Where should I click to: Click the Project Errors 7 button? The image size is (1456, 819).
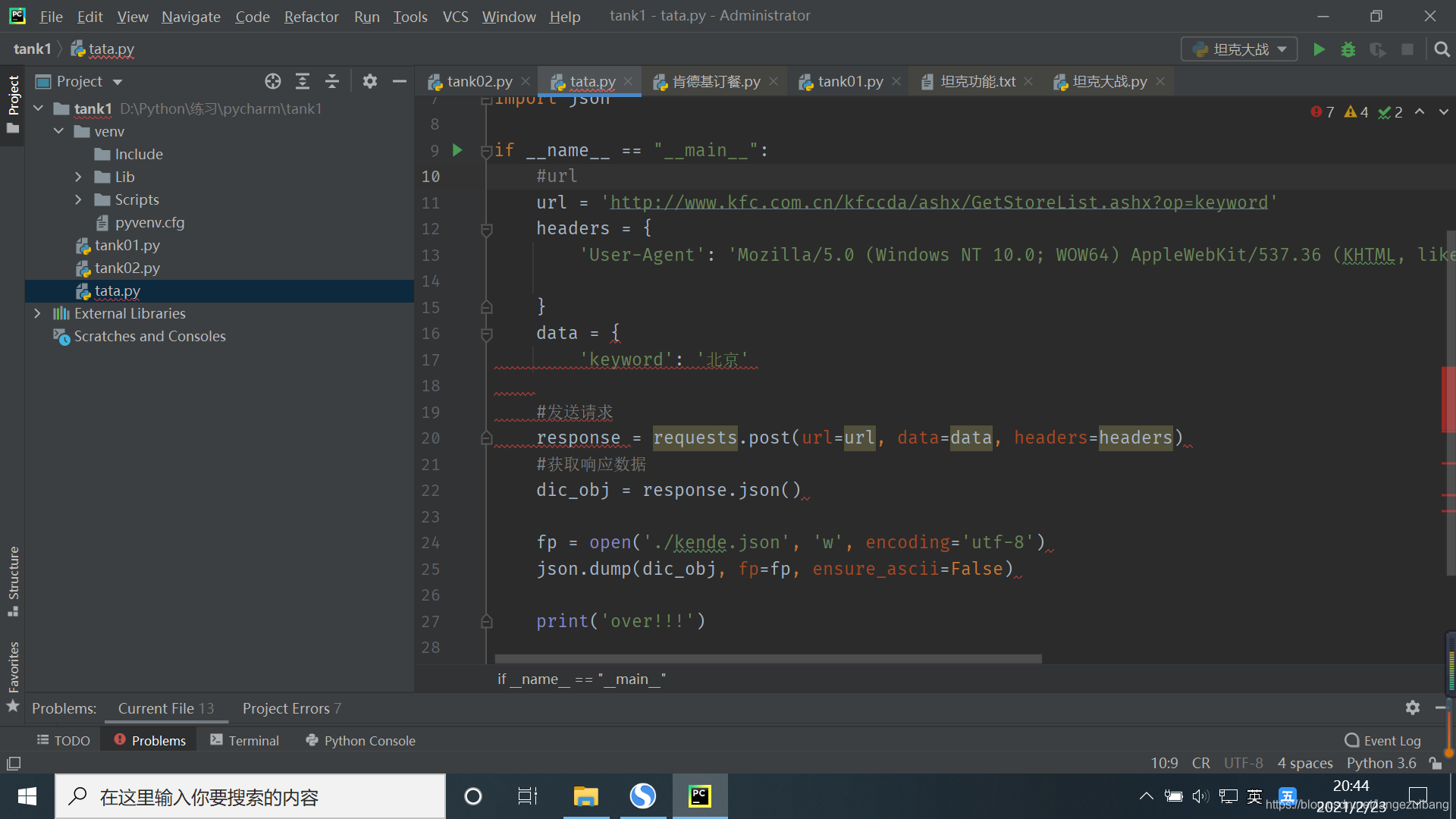click(x=291, y=708)
